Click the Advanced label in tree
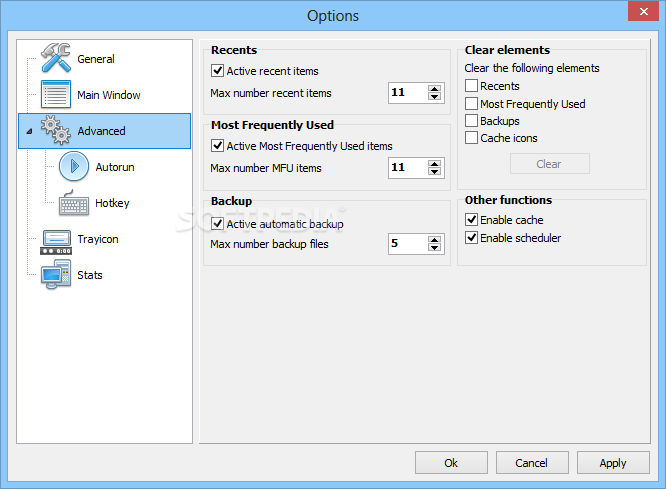Image resolution: width=666 pixels, height=489 pixels. point(101,131)
